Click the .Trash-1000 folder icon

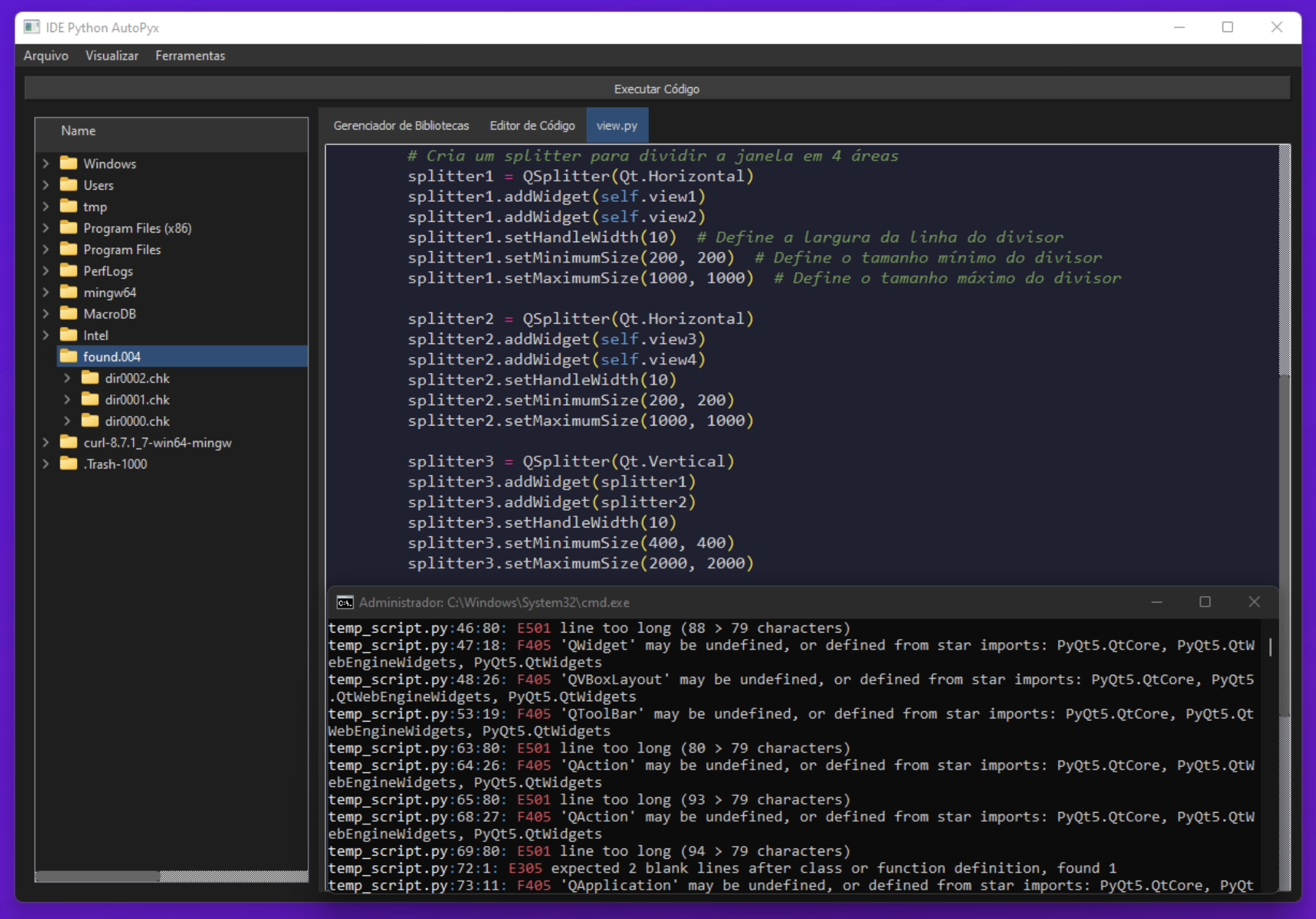(x=69, y=464)
